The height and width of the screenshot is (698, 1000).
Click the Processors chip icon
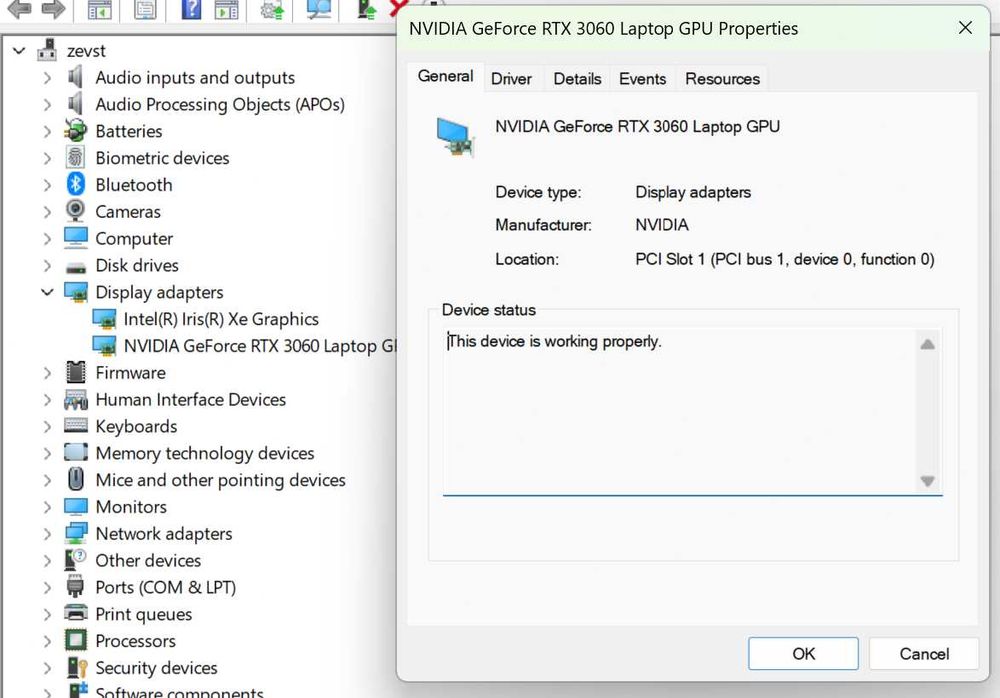coord(76,641)
